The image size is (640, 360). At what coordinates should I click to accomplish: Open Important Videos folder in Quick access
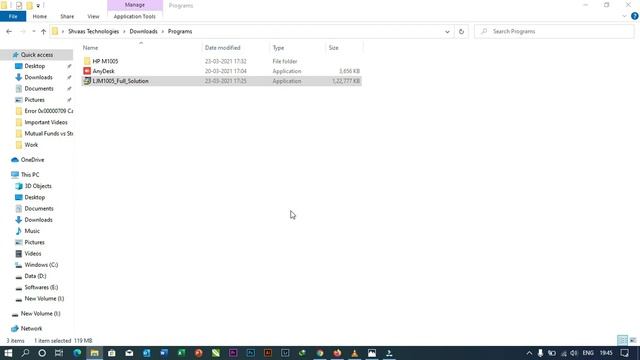click(x=46, y=122)
